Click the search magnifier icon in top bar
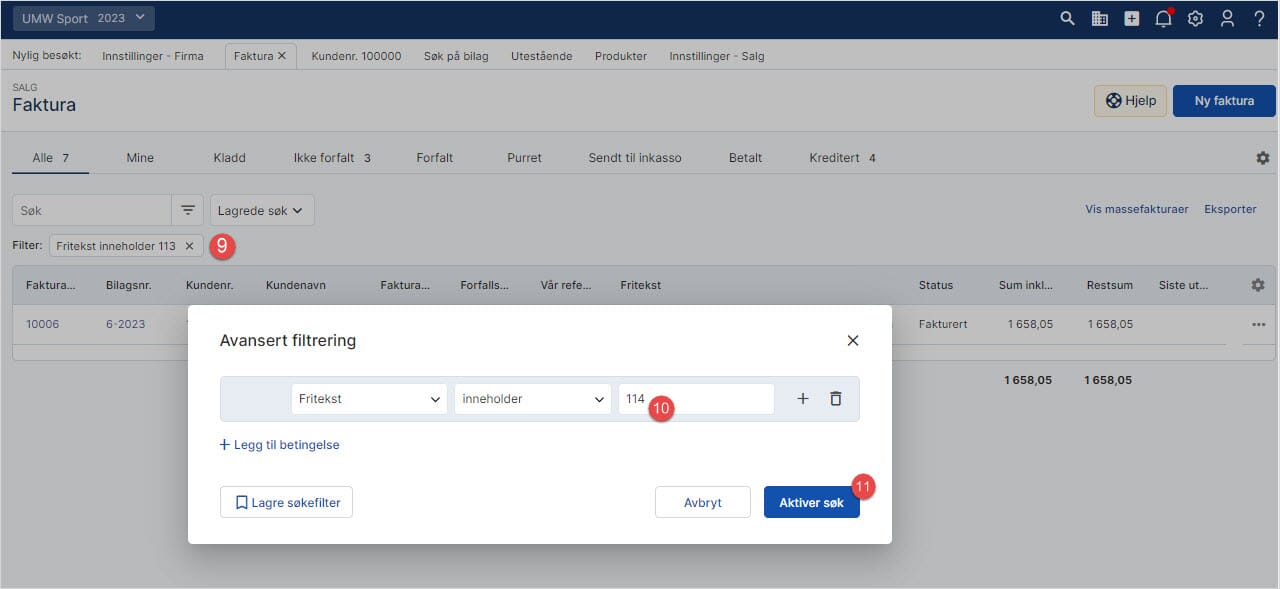1280x589 pixels. (x=1067, y=18)
